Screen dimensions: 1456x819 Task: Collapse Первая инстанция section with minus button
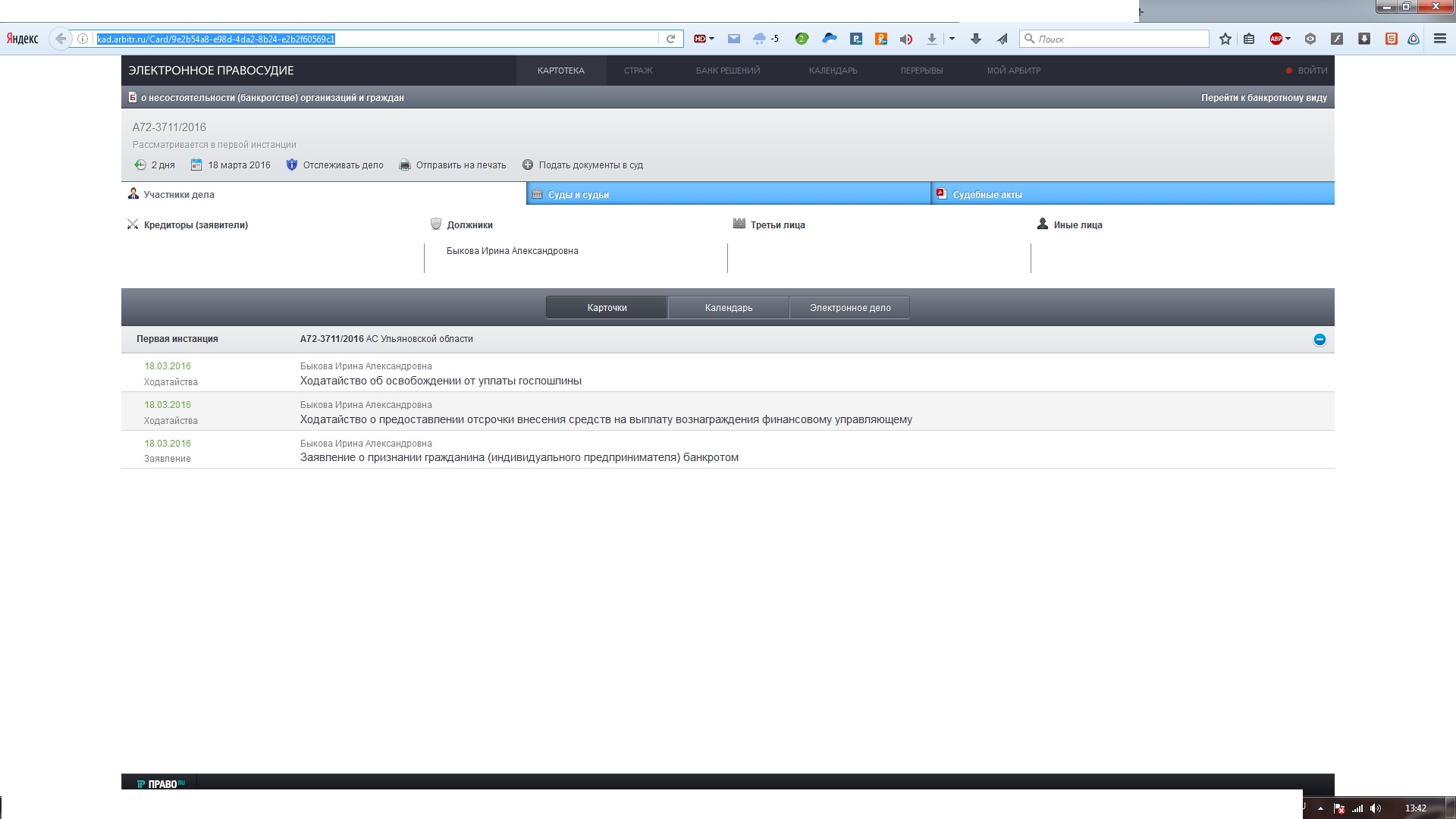coord(1319,340)
